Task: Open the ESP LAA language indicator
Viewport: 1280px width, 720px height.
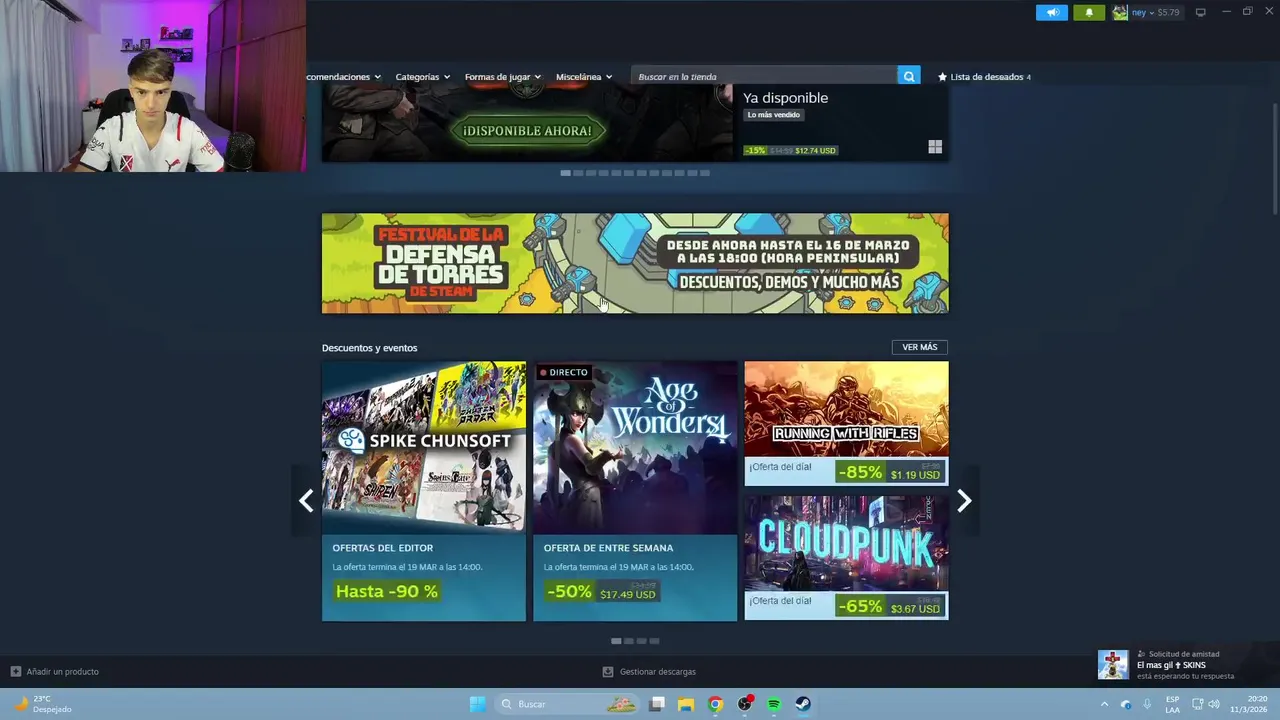Action: [1172, 704]
